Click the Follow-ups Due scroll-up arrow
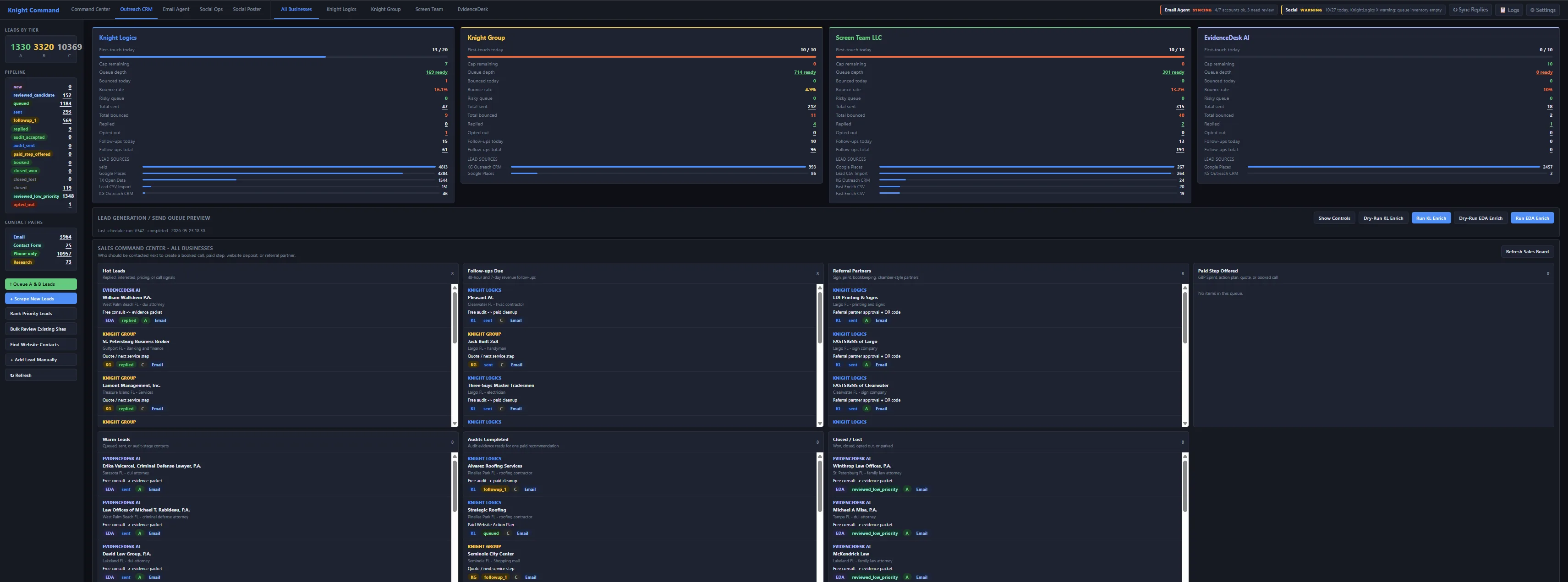Image resolution: width=1568 pixels, height=582 pixels. pos(819,287)
